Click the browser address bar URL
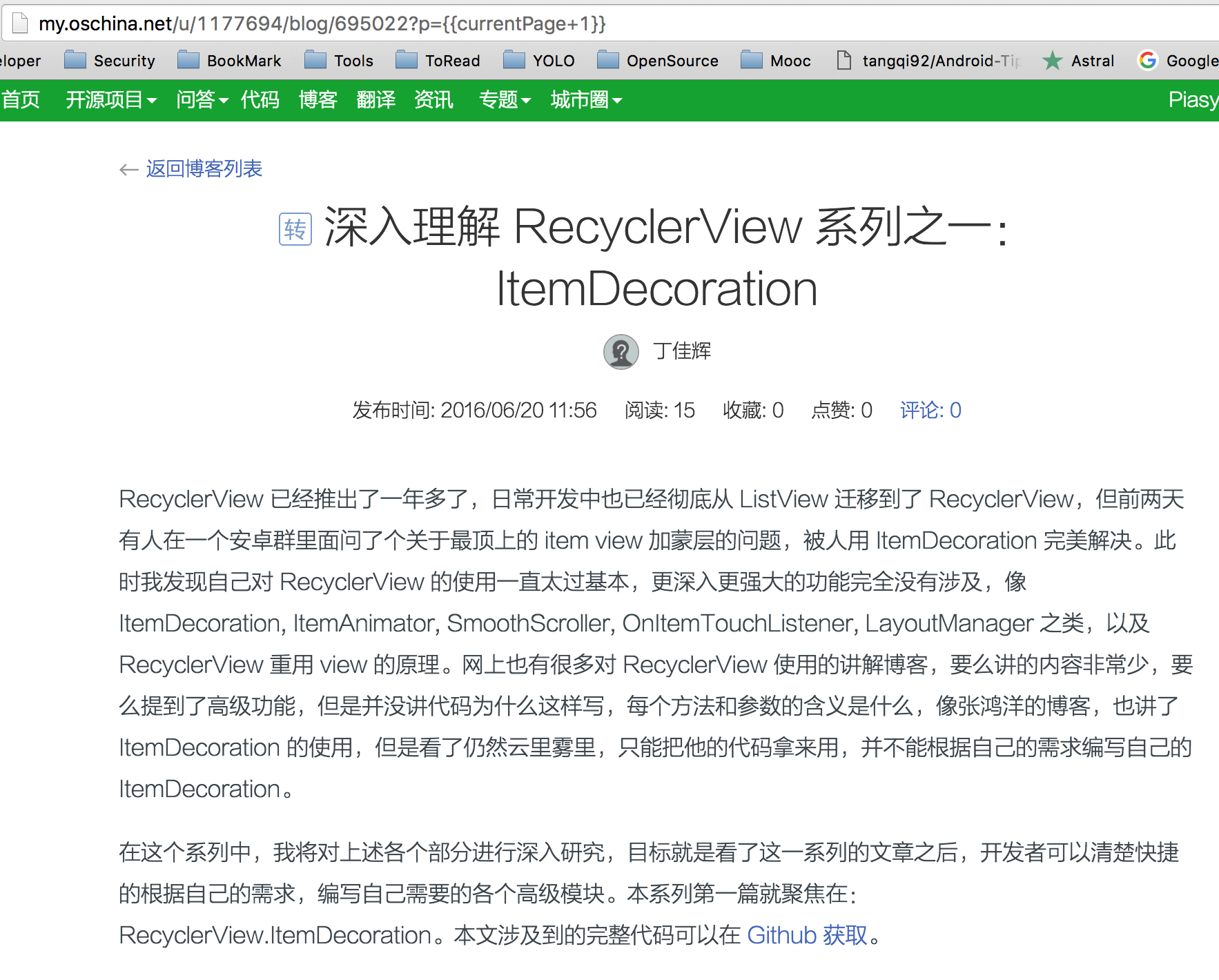This screenshot has height=980, width=1219. point(322,24)
